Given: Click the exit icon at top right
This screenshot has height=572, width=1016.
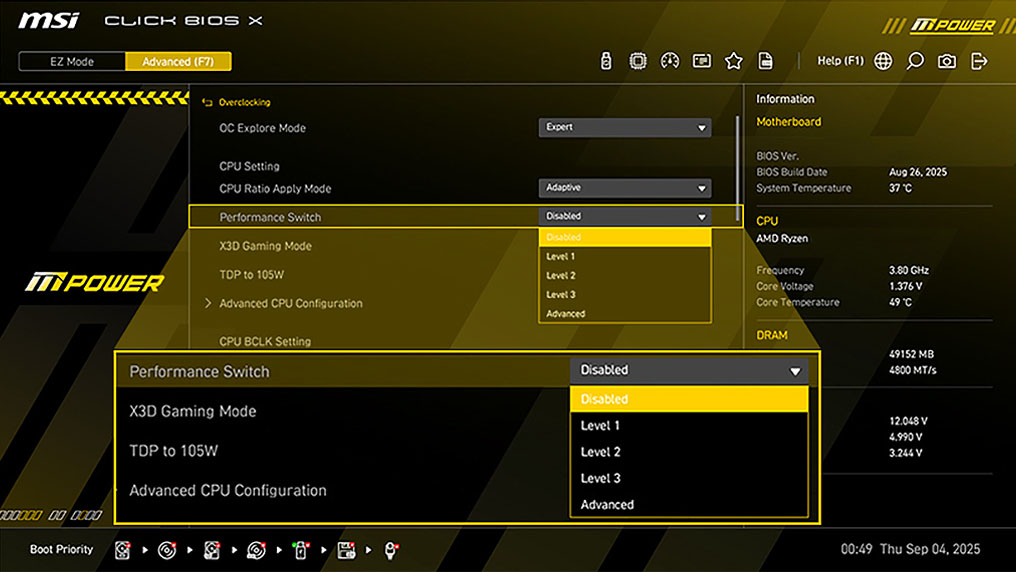Looking at the screenshot, I should tap(979, 61).
